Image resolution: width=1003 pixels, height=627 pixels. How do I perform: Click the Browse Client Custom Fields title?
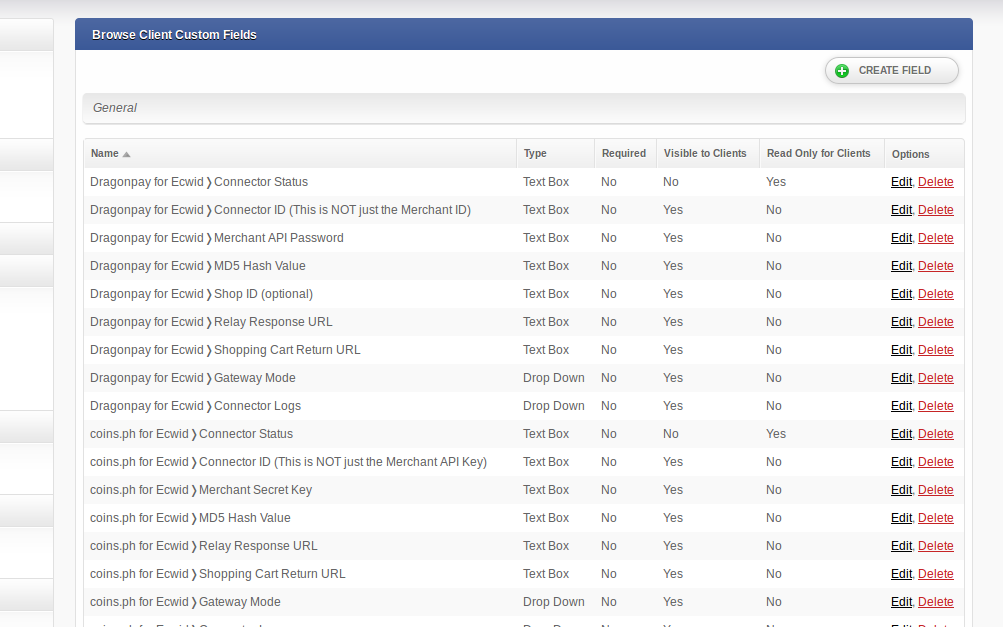coord(174,35)
